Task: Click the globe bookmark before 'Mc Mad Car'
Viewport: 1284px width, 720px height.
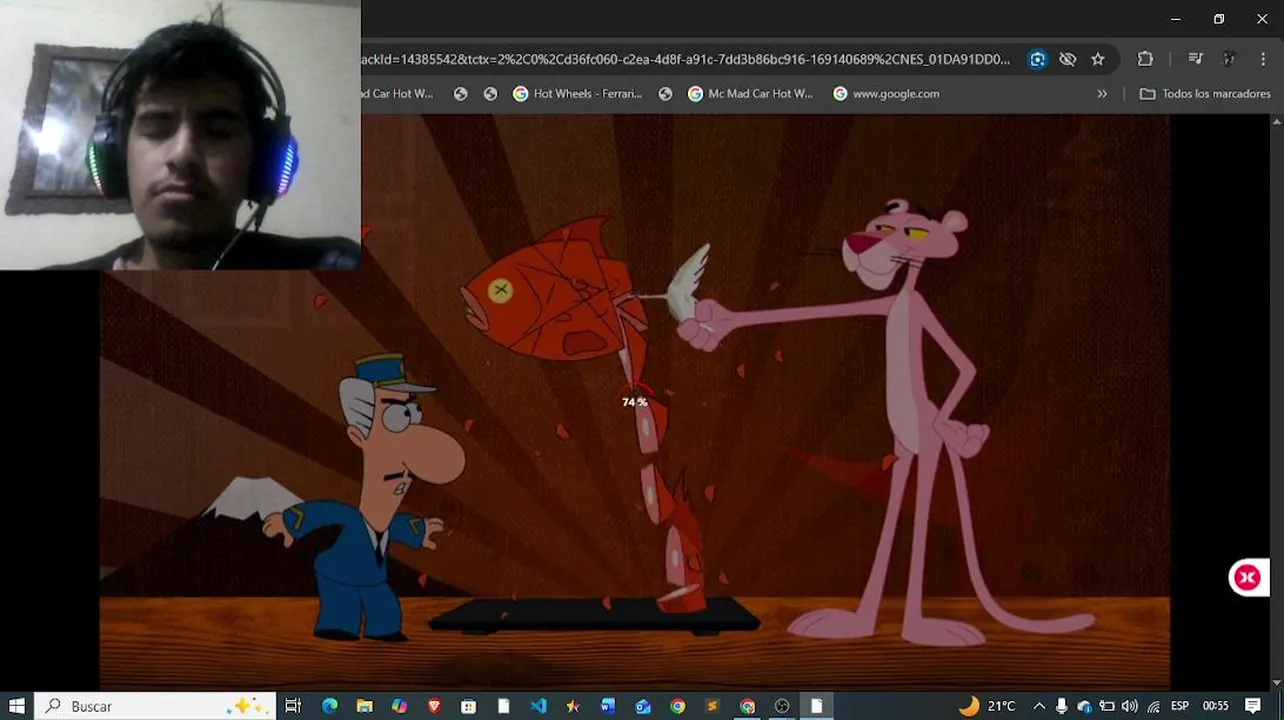Action: (665, 94)
